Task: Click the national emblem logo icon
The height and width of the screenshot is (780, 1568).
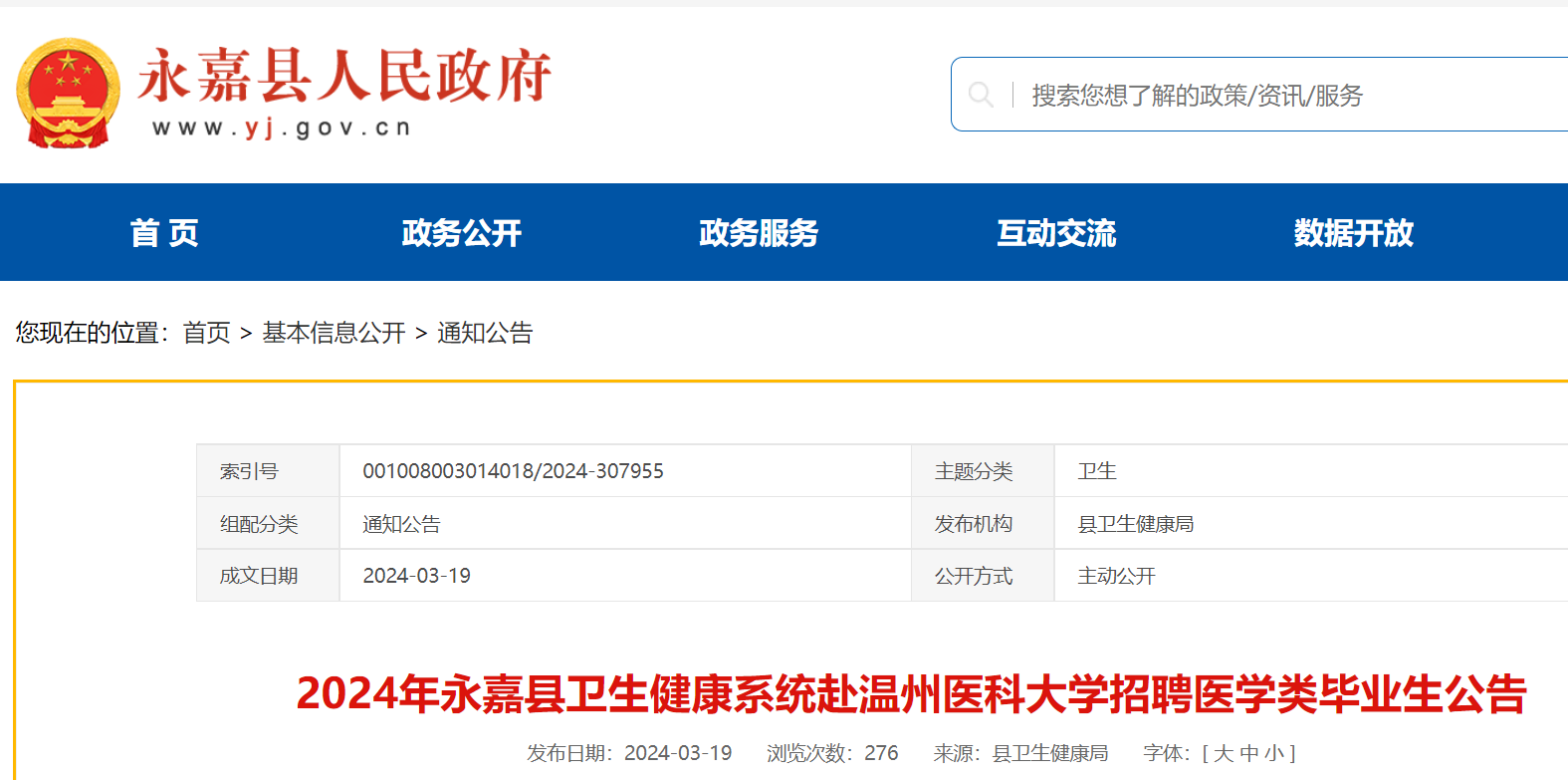Action: (x=68, y=93)
